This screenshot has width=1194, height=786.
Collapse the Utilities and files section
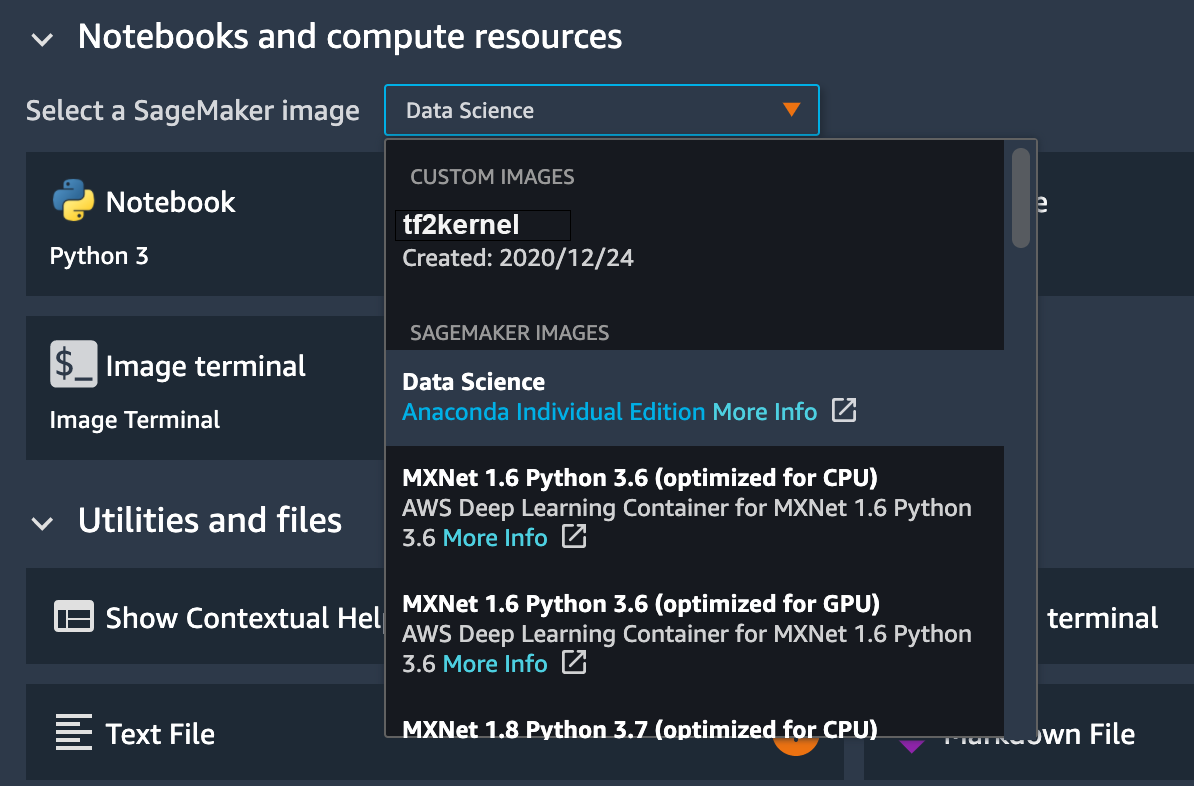(x=42, y=522)
